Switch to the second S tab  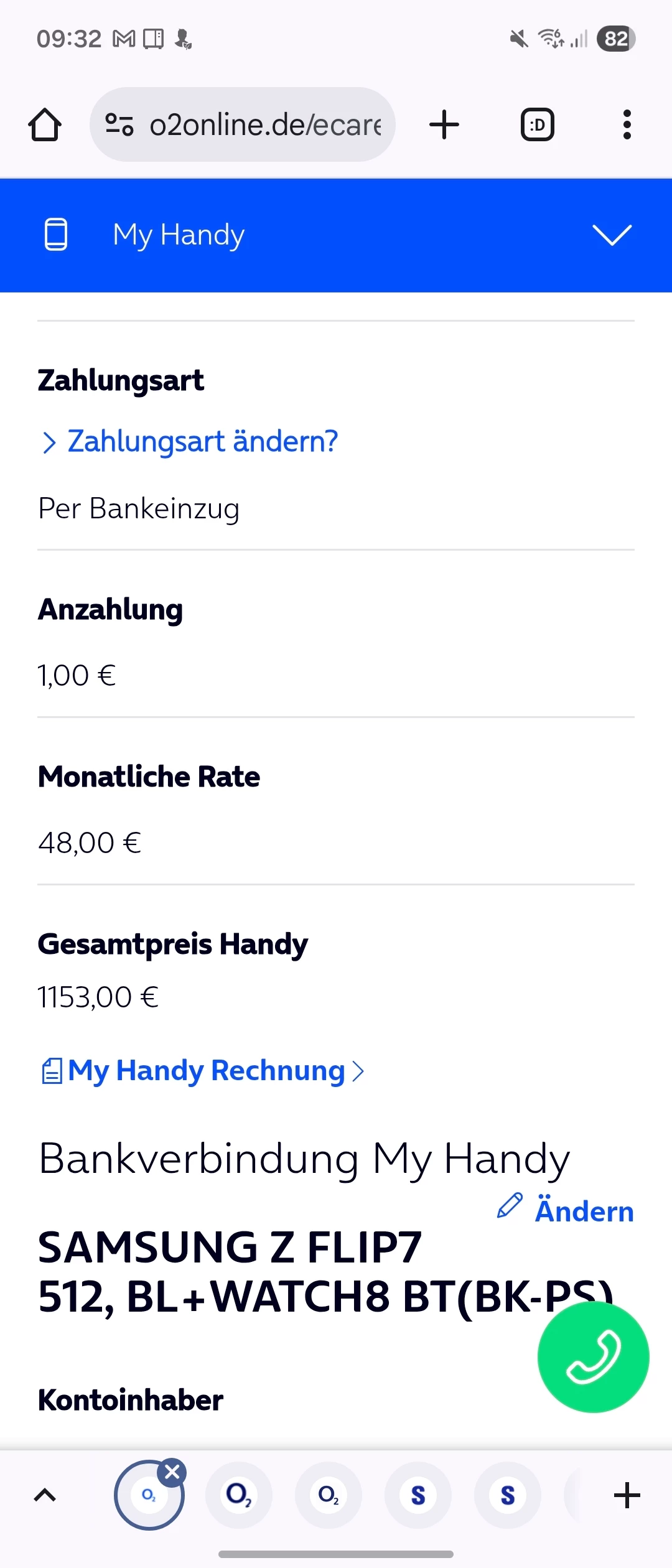tap(508, 1495)
